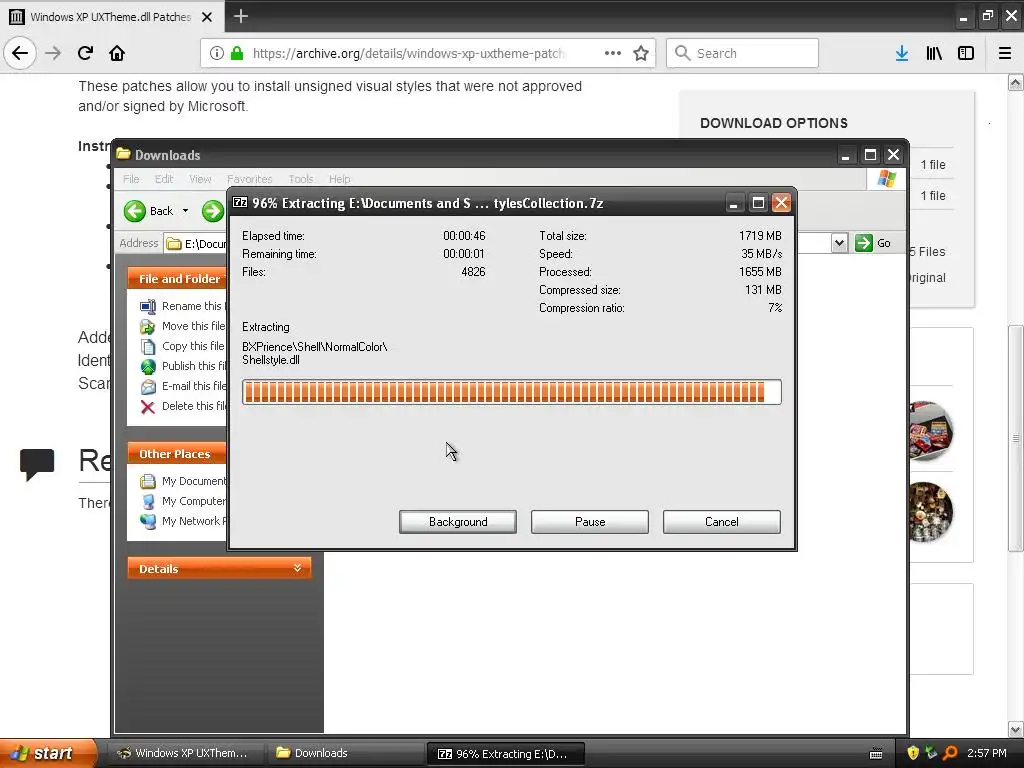This screenshot has height=768, width=1024.
Task: Reload the archive.org page
Action: coord(85,53)
